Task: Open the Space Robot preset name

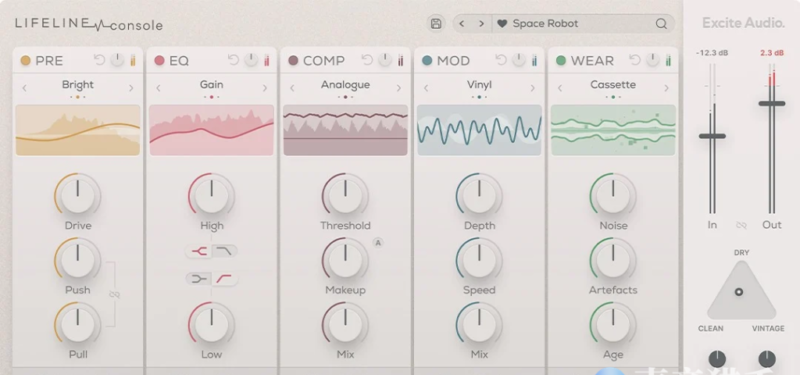Action: point(545,23)
